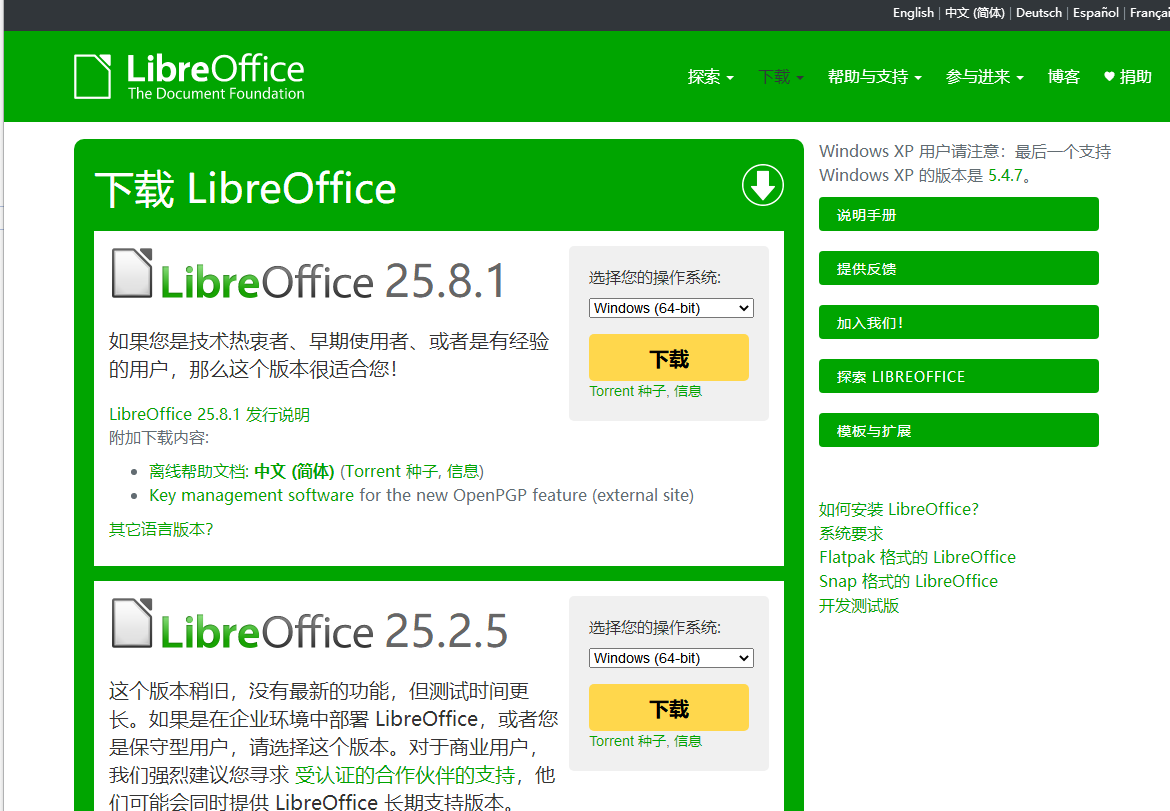Click the LibreOffice 25.8.1 document logo icon

[x=132, y=273]
